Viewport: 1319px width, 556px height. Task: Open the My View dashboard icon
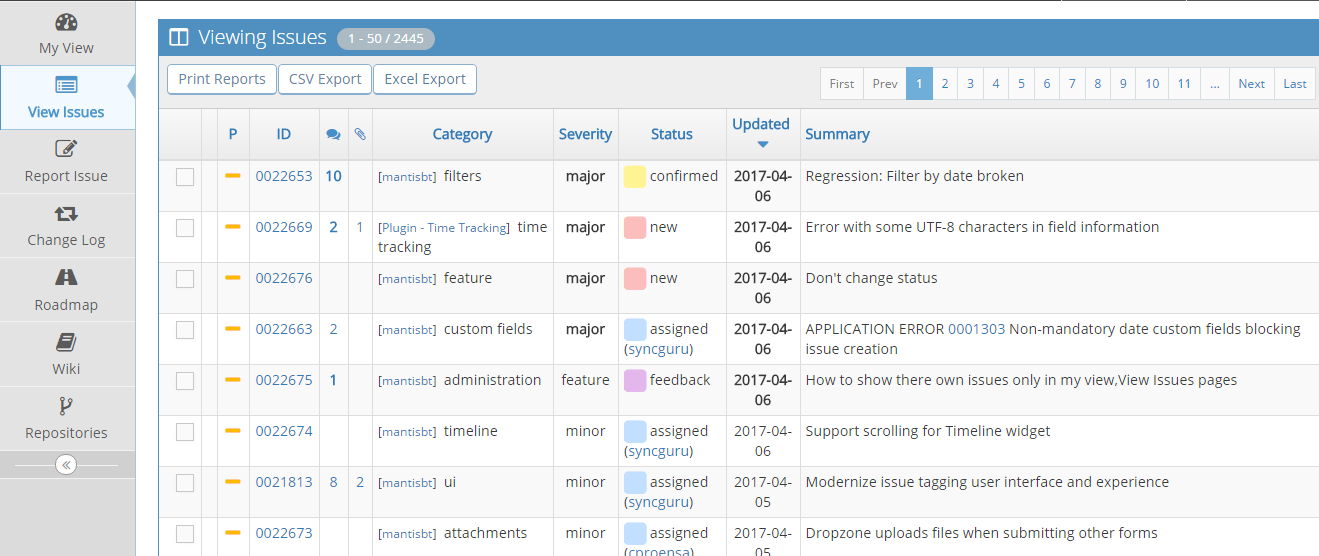tap(66, 22)
